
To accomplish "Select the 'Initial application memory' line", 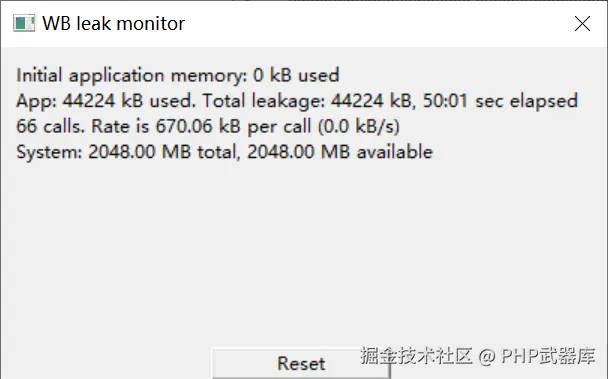I will pos(178,75).
